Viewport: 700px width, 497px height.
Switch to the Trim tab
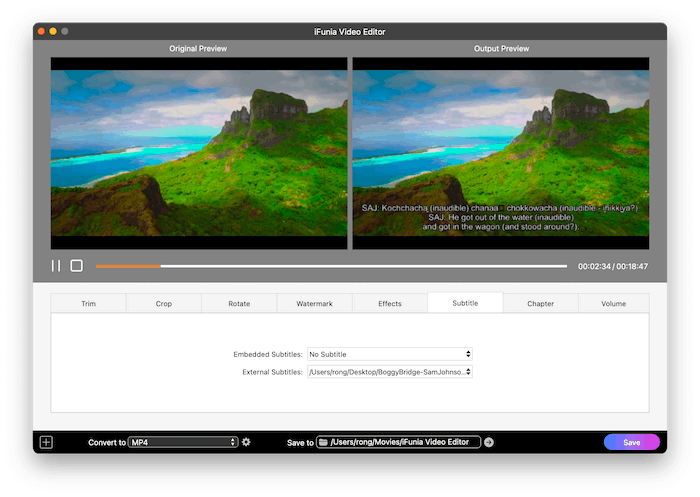coord(88,303)
